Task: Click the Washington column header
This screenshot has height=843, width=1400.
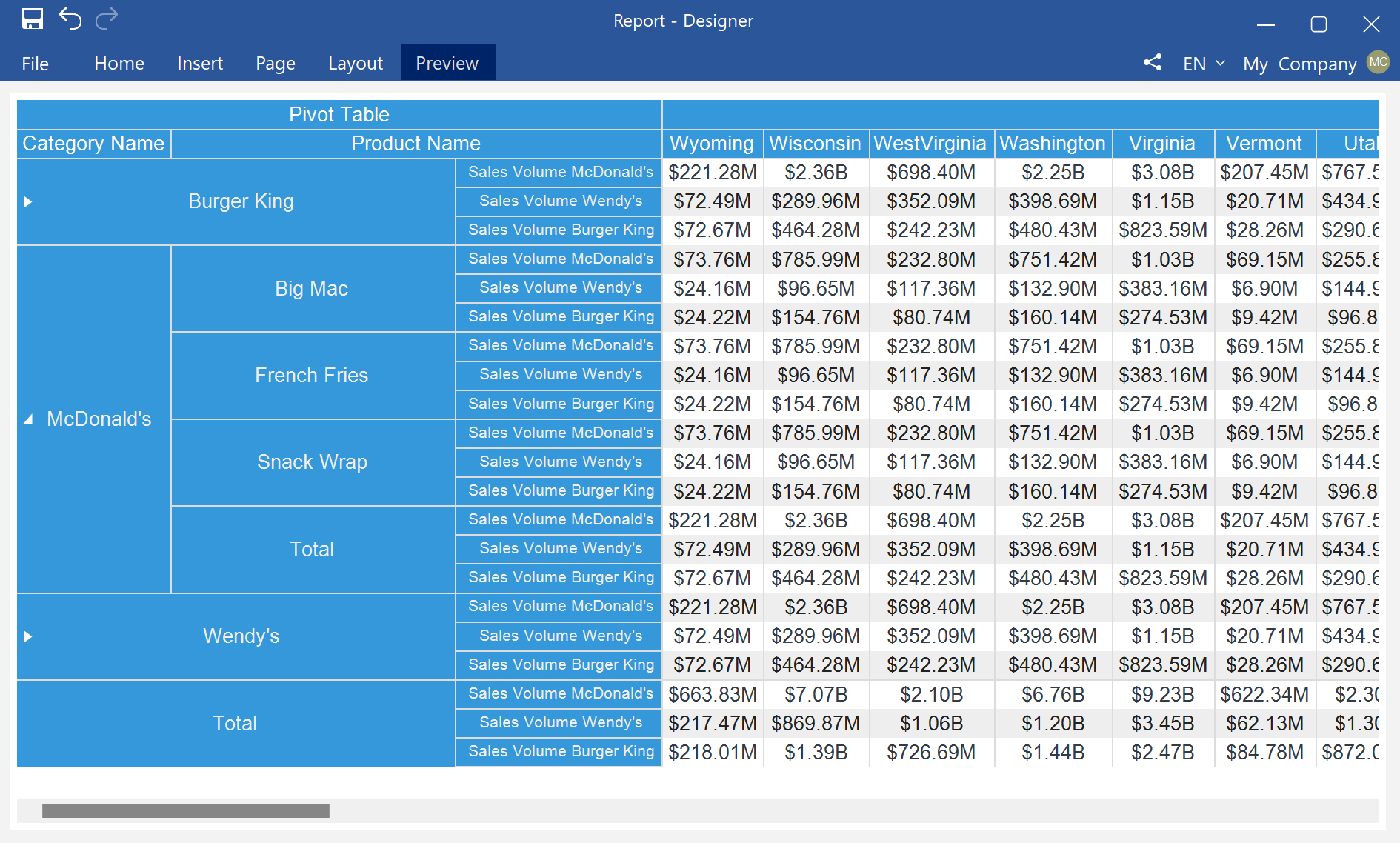Action: tap(1053, 144)
